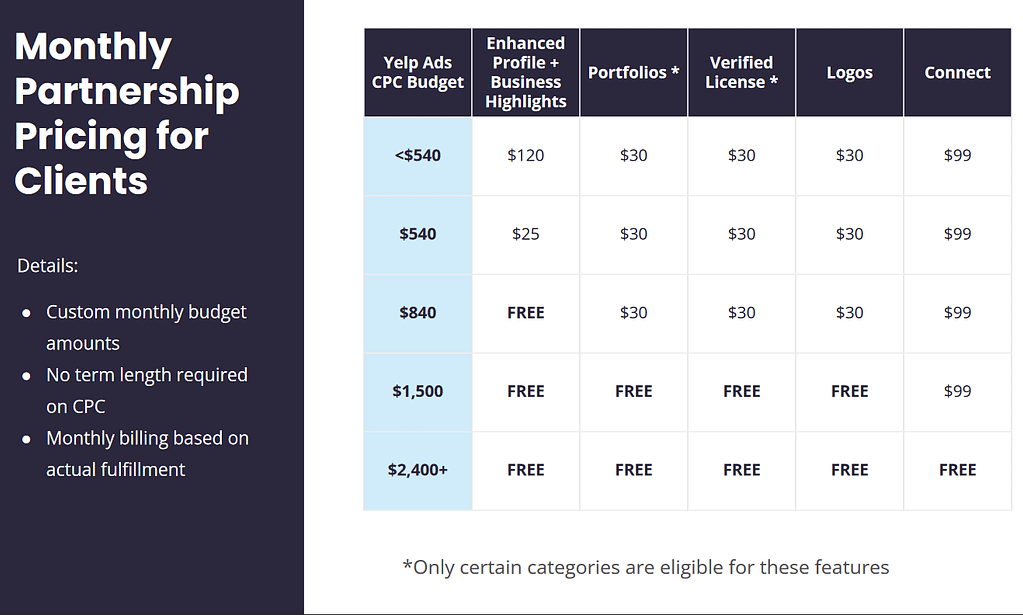
Task: Click the $120 Enhanced Profile price cell
Action: pos(525,156)
